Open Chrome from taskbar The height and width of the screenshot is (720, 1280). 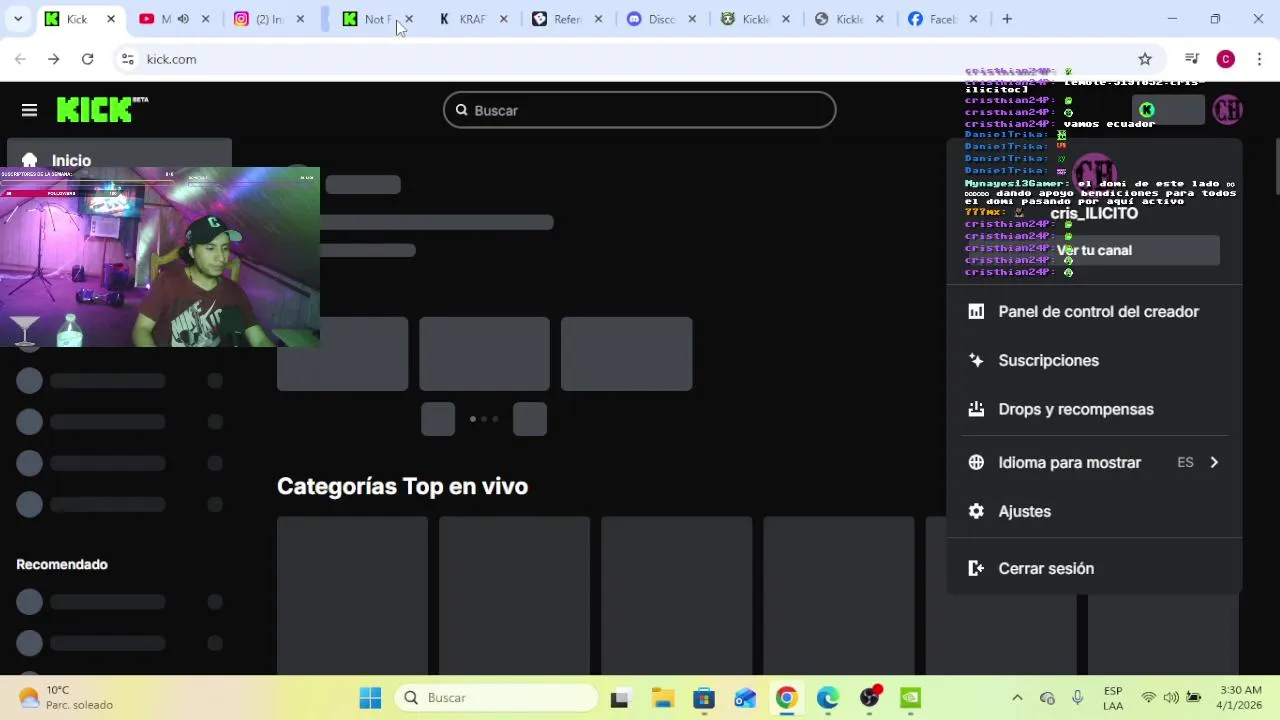coord(787,698)
